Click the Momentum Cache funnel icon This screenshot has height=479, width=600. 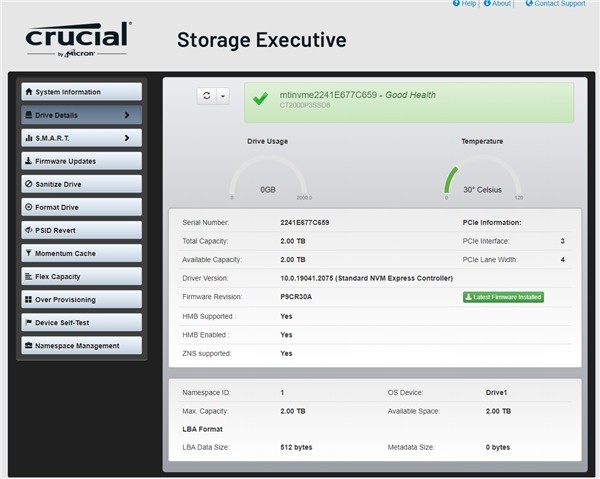[28, 253]
